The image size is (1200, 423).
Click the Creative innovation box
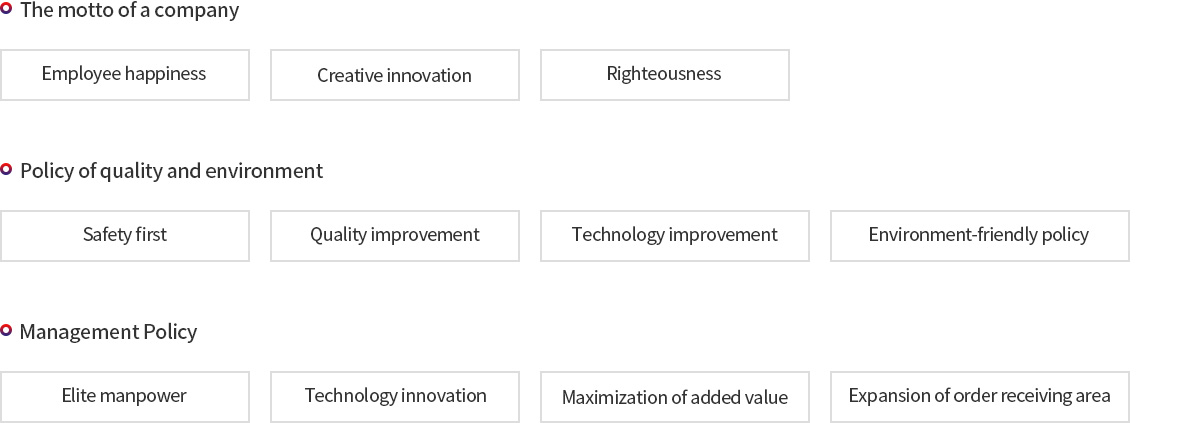(x=395, y=75)
